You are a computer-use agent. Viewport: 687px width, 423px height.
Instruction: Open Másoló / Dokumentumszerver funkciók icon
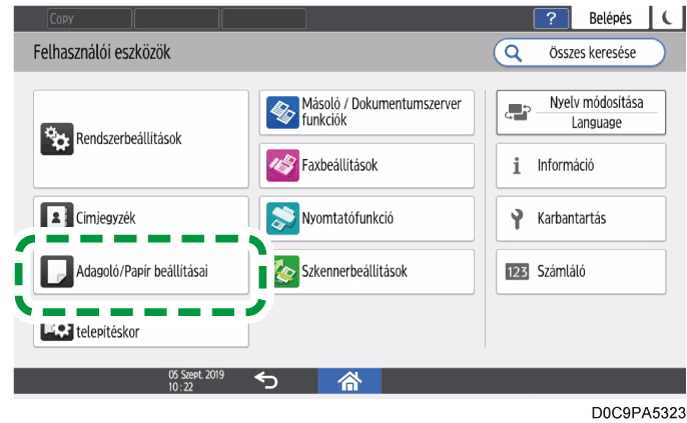click(283, 112)
